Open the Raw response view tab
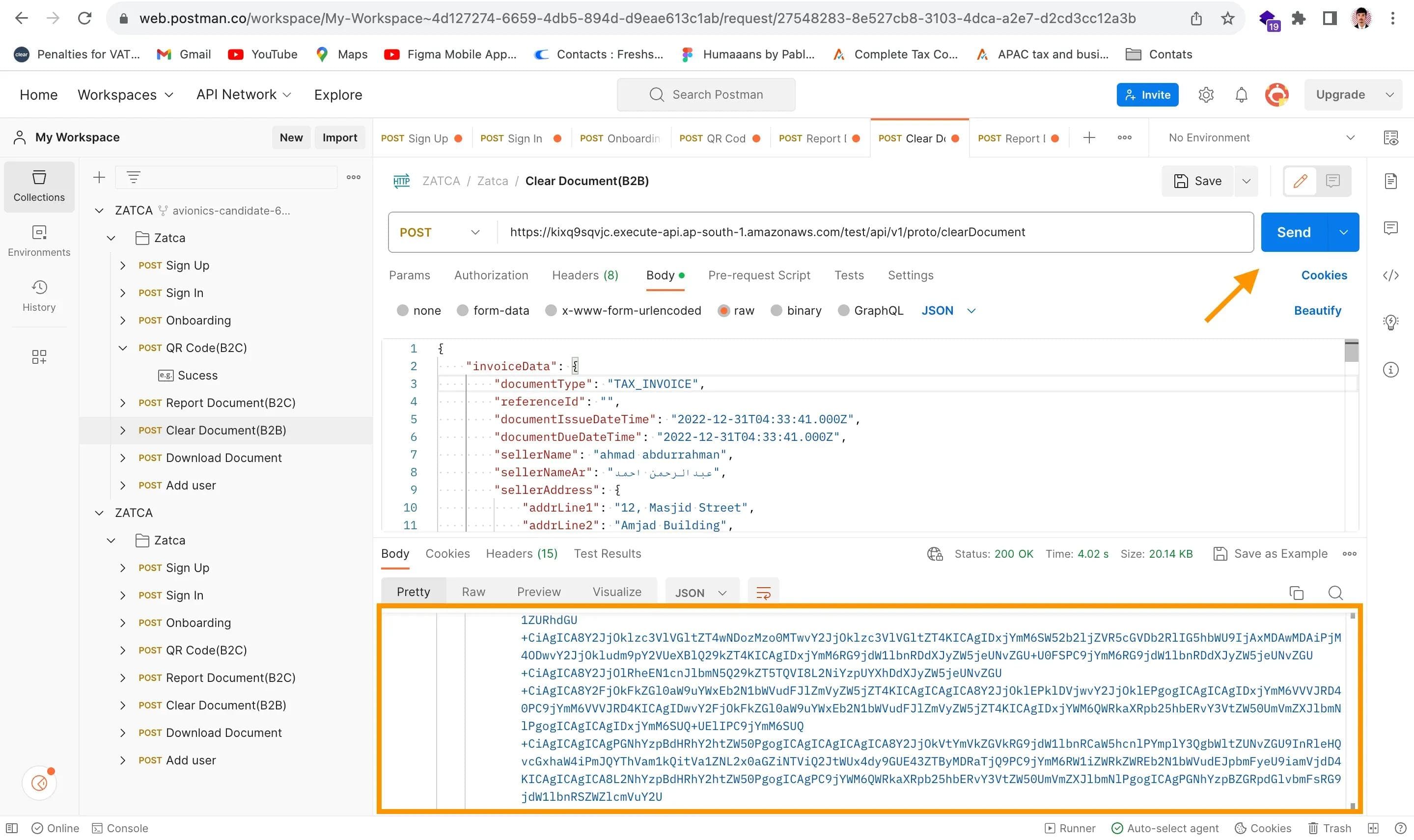The height and width of the screenshot is (840, 1414). pyautogui.click(x=473, y=592)
